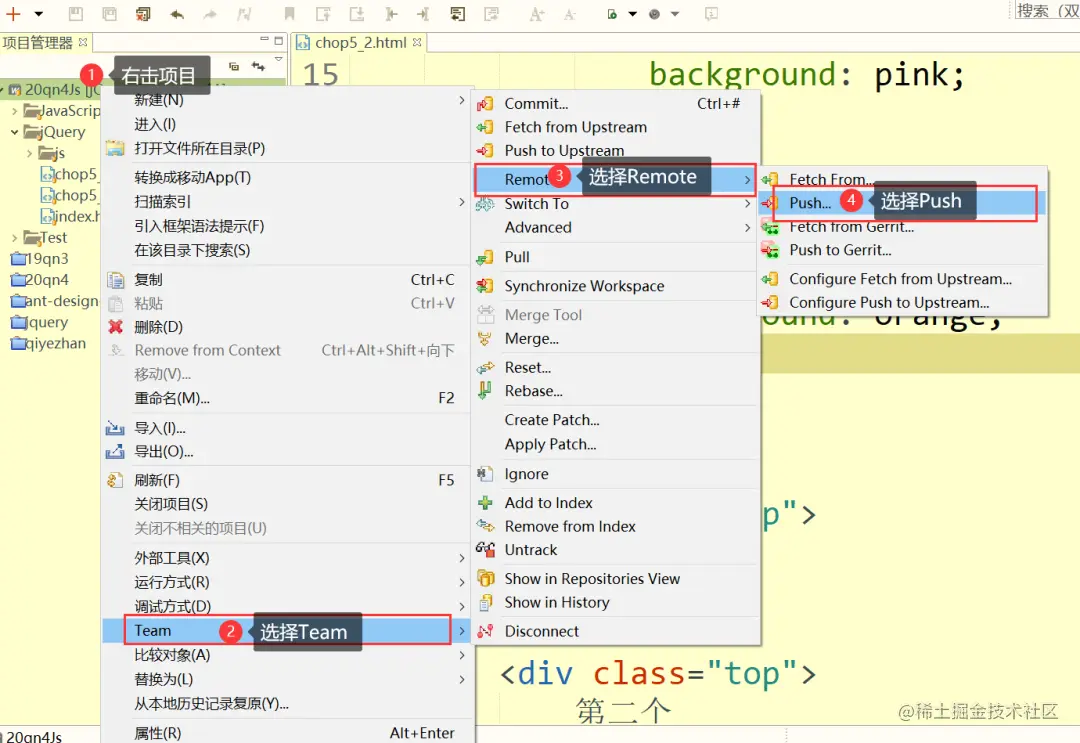Open the Switch To submenu
Image resolution: width=1080 pixels, height=743 pixels.
(x=615, y=204)
